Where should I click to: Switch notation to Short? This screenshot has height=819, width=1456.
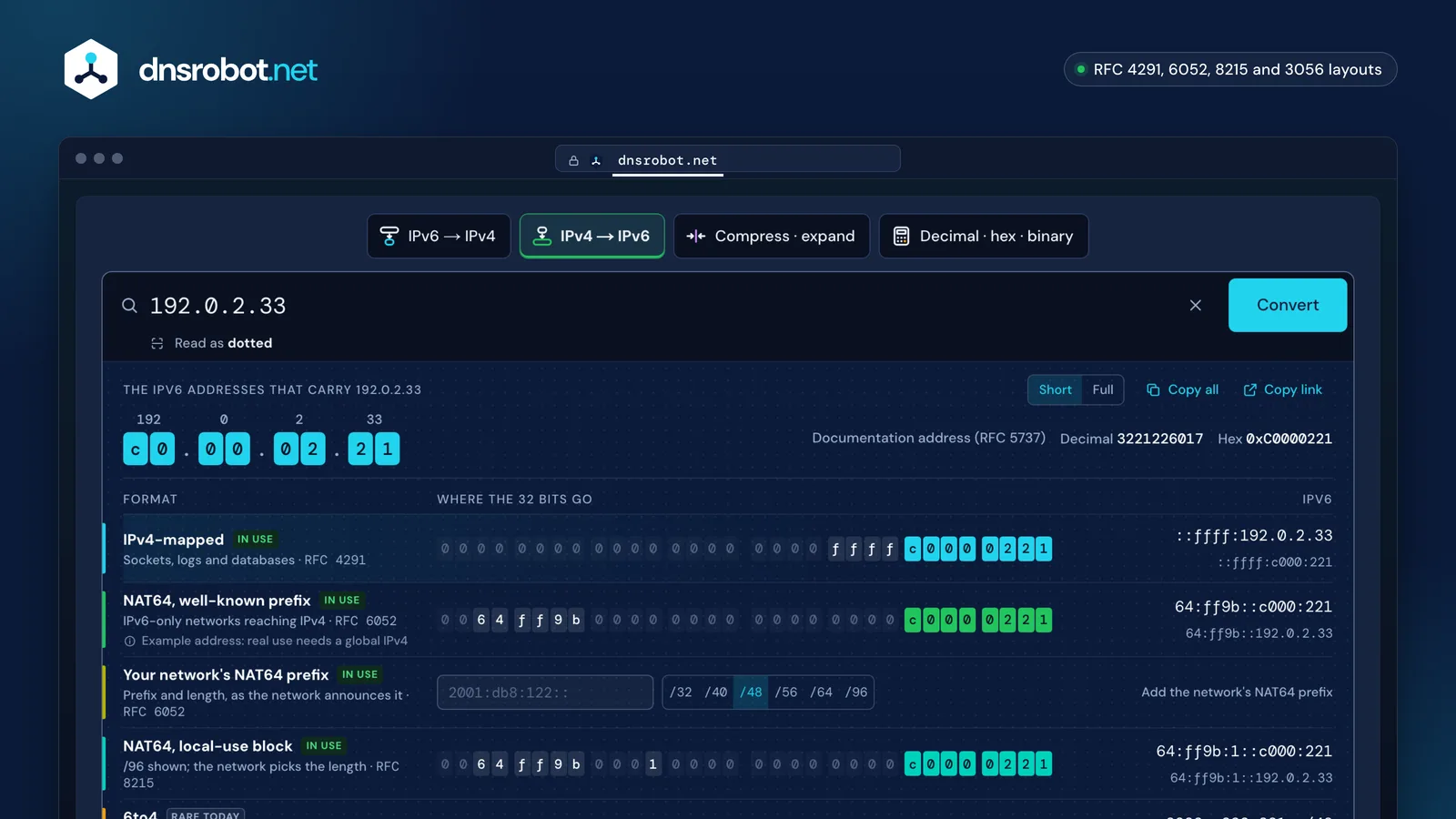(x=1056, y=389)
